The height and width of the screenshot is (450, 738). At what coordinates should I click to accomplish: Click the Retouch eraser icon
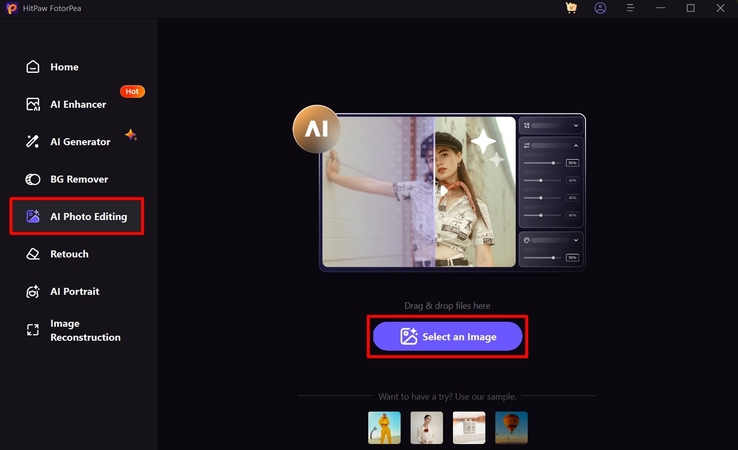pos(32,254)
